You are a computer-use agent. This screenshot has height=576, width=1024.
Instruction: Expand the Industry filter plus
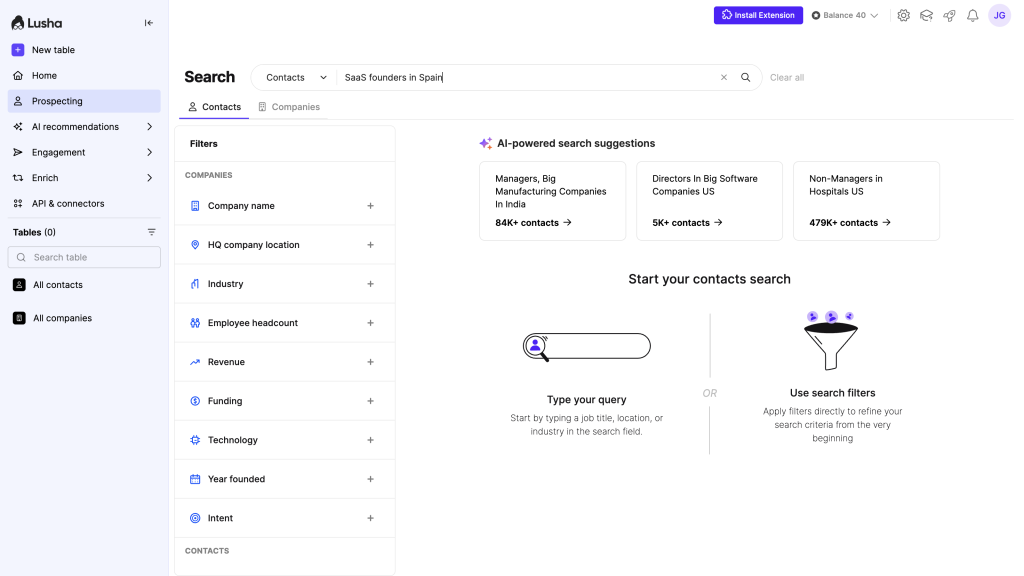(x=370, y=284)
